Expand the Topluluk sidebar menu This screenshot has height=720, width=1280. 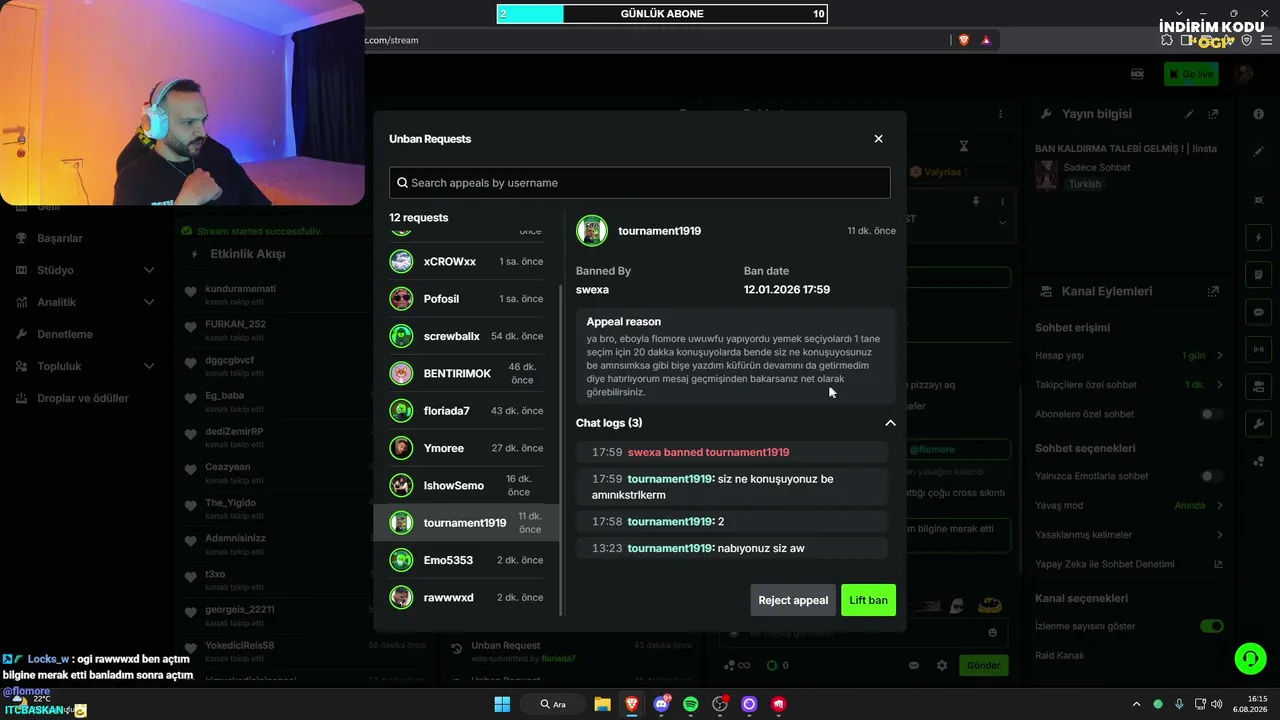pyautogui.click(x=149, y=366)
